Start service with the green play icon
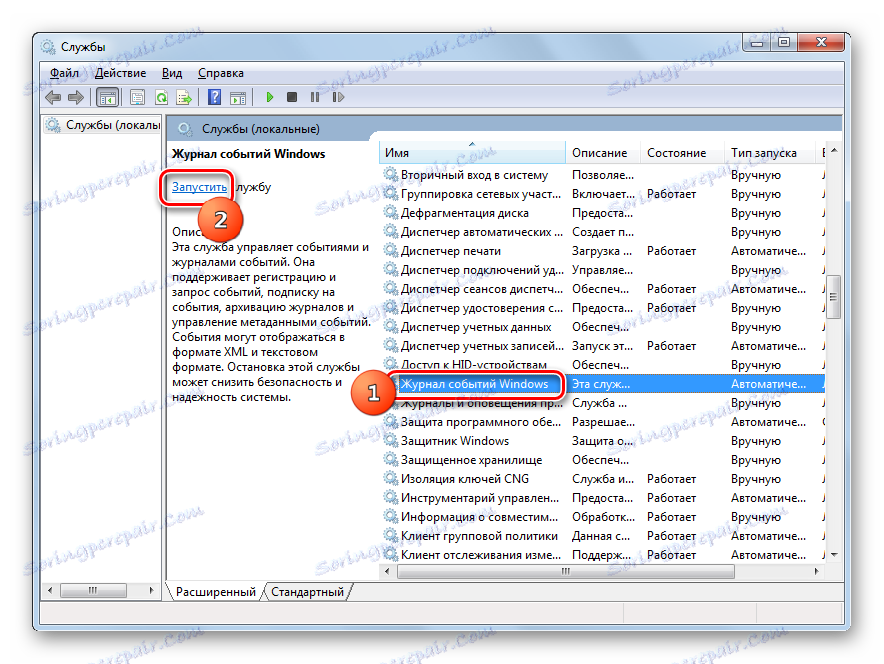Screen dimensions: 884x664 point(269,98)
